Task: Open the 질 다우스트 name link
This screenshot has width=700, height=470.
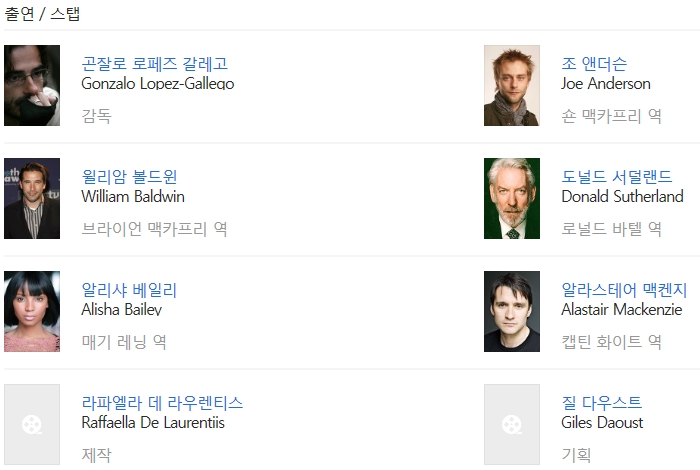Action: coord(601,403)
